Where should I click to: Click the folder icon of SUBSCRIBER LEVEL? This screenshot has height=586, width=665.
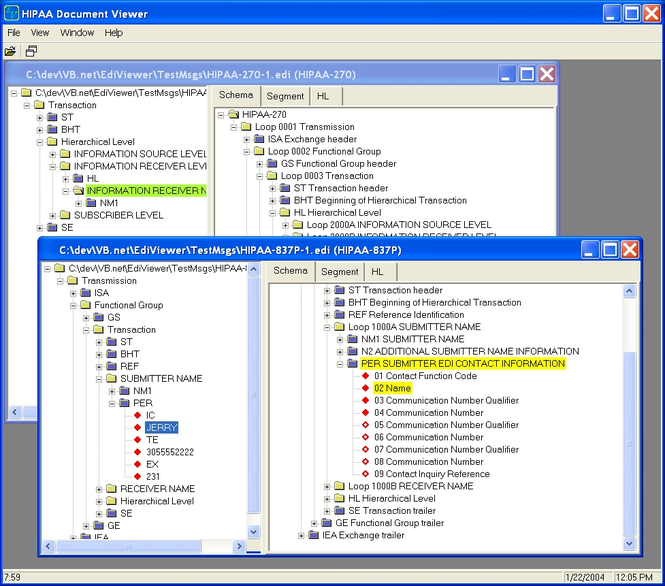click(65, 215)
